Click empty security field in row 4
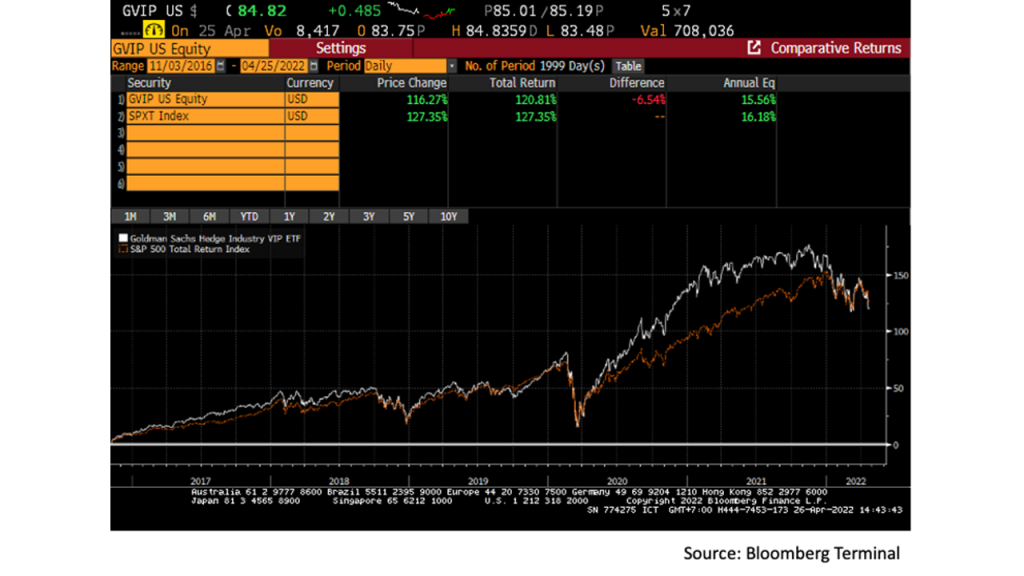 pyautogui.click(x=205, y=150)
